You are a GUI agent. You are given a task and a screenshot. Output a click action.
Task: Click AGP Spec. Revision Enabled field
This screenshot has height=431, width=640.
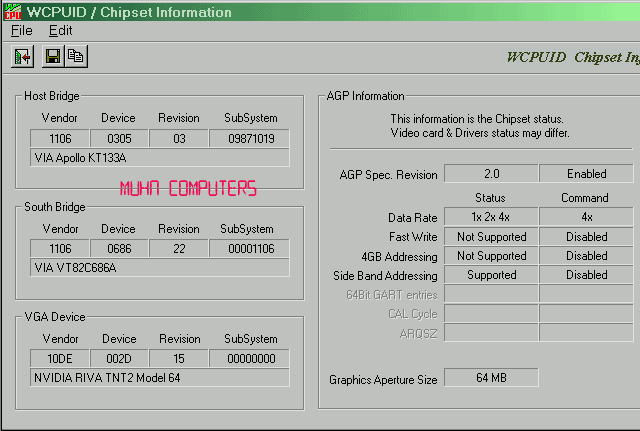[x=587, y=174]
